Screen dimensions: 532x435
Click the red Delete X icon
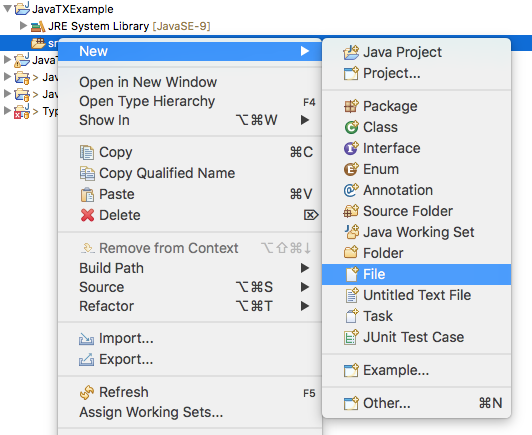pos(87,215)
